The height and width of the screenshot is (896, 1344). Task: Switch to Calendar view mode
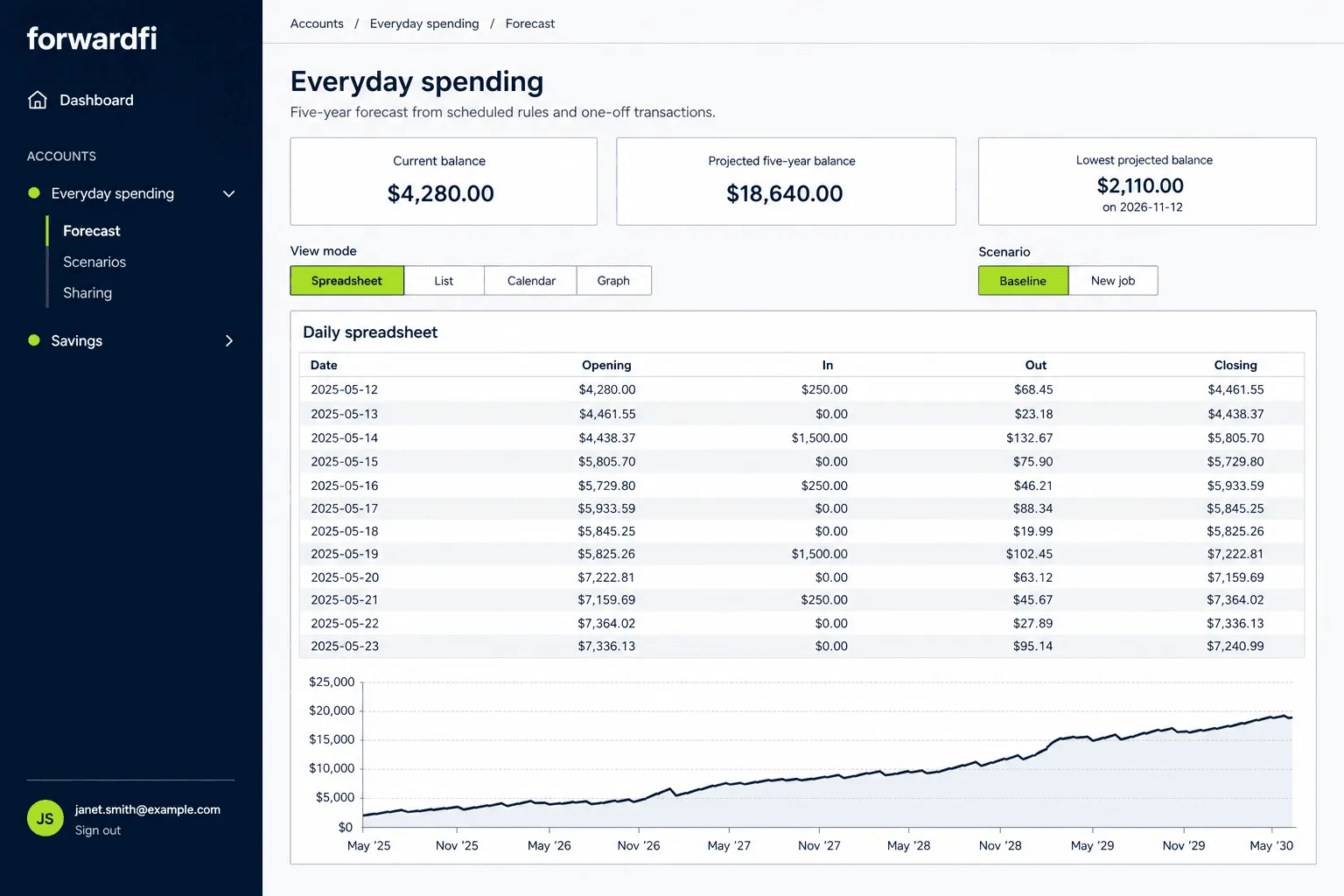[531, 281]
